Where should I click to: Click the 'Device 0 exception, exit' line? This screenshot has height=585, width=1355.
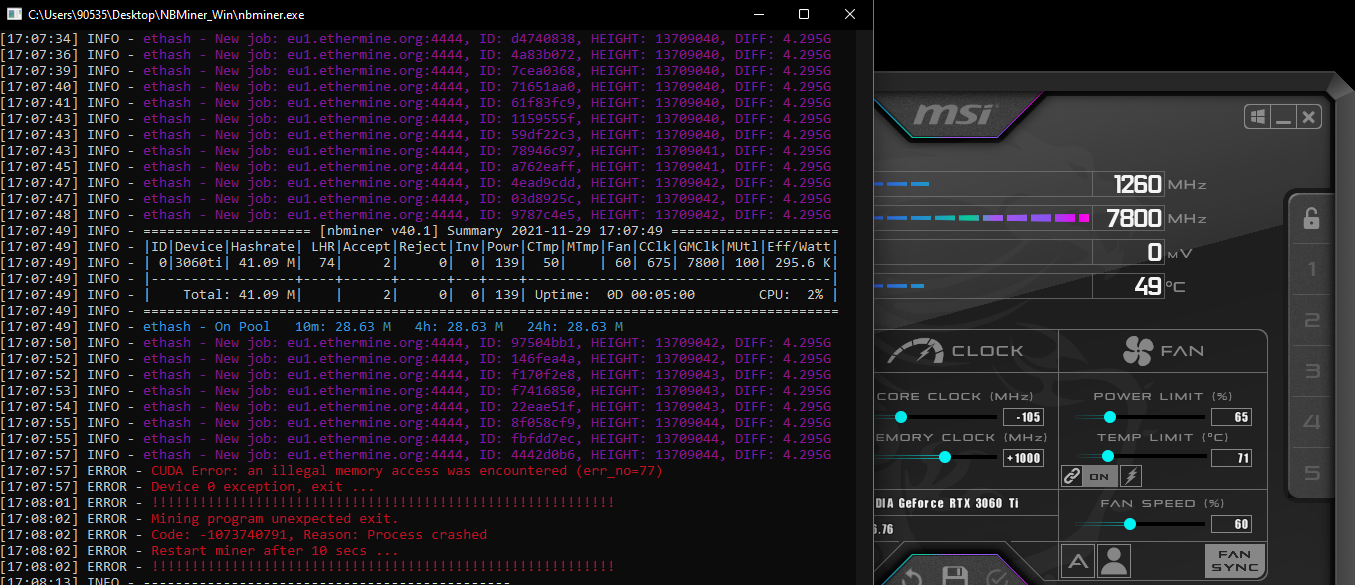pos(263,487)
